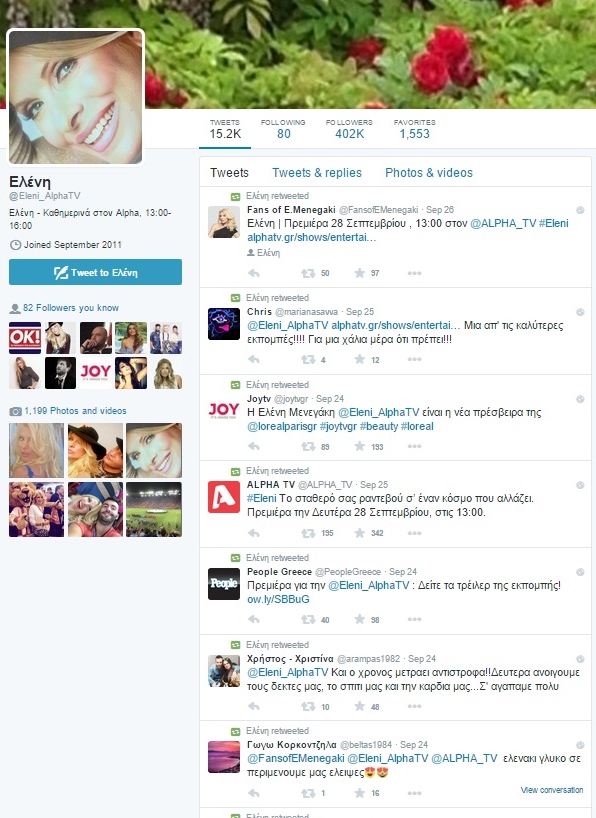
Task: Click the Tweet to Ελένη button
Action: tap(96, 272)
